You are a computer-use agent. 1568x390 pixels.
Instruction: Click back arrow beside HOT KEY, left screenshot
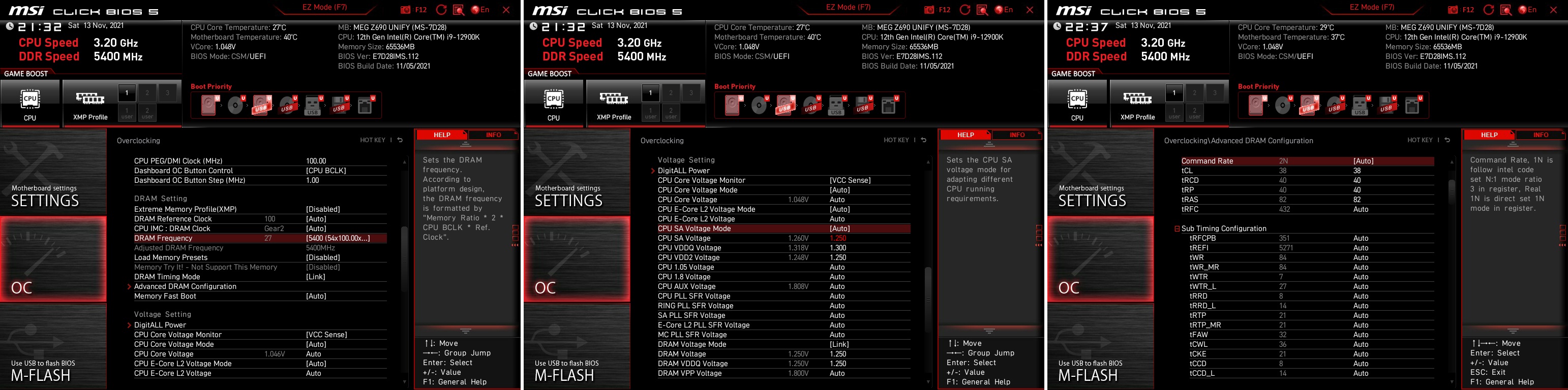click(400, 140)
